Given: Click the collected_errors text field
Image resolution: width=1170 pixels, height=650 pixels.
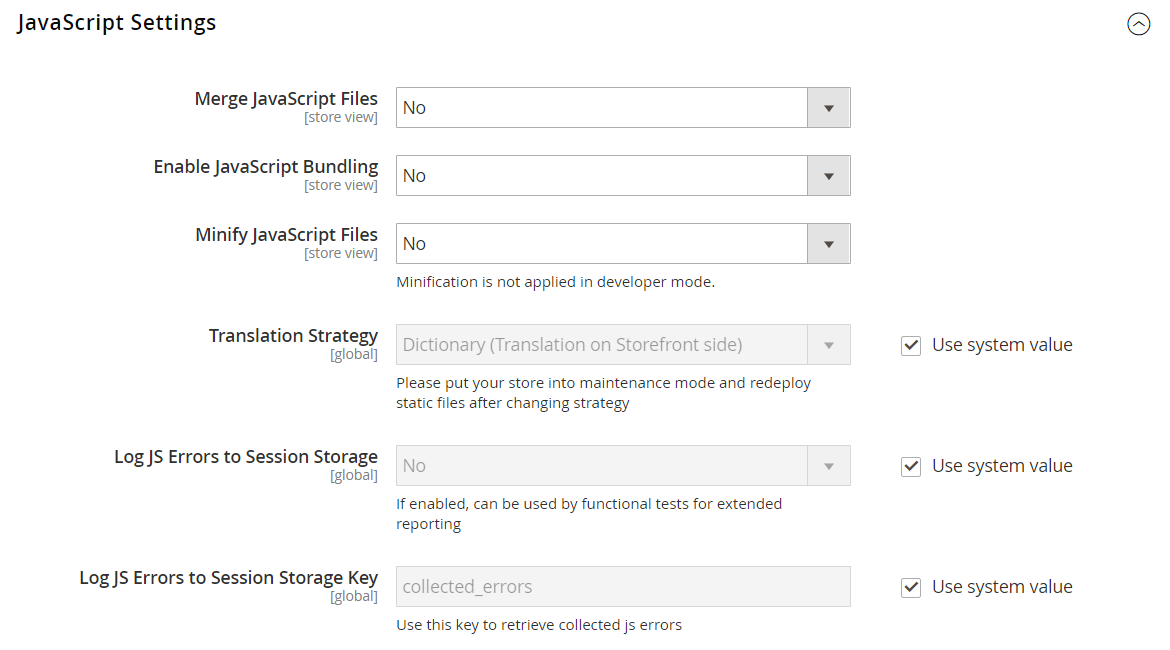Looking at the screenshot, I should point(623,587).
